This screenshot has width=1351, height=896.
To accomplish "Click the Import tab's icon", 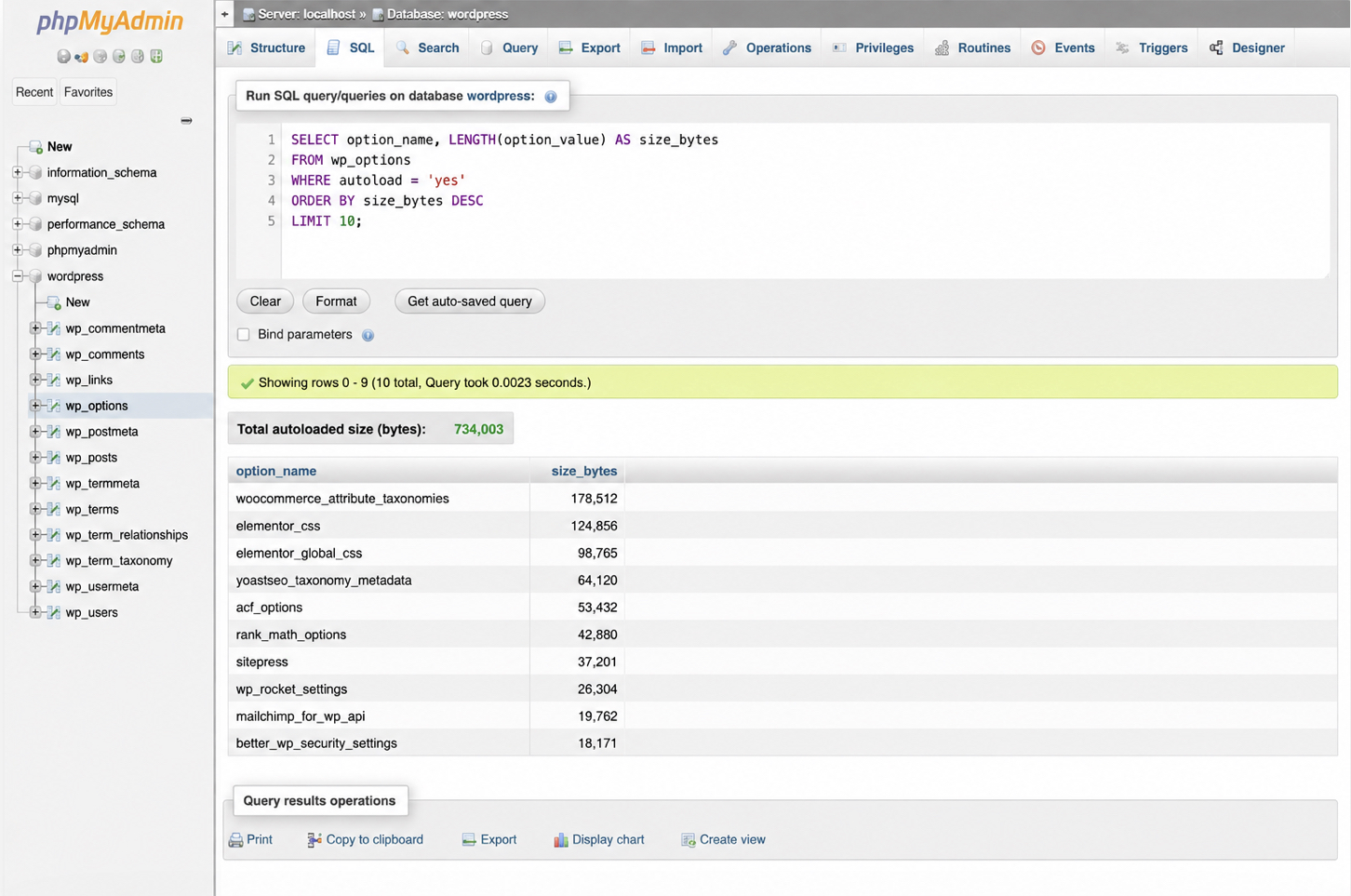I will 649,47.
